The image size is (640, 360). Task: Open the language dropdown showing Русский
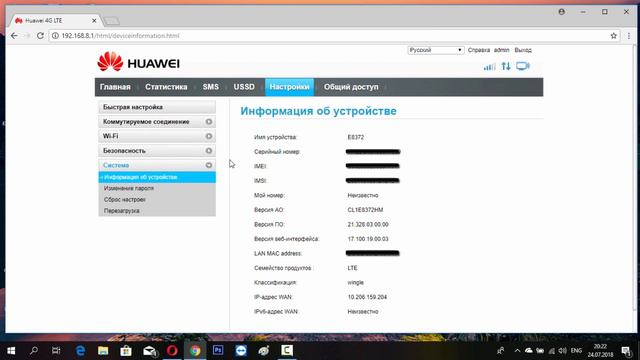coord(436,50)
